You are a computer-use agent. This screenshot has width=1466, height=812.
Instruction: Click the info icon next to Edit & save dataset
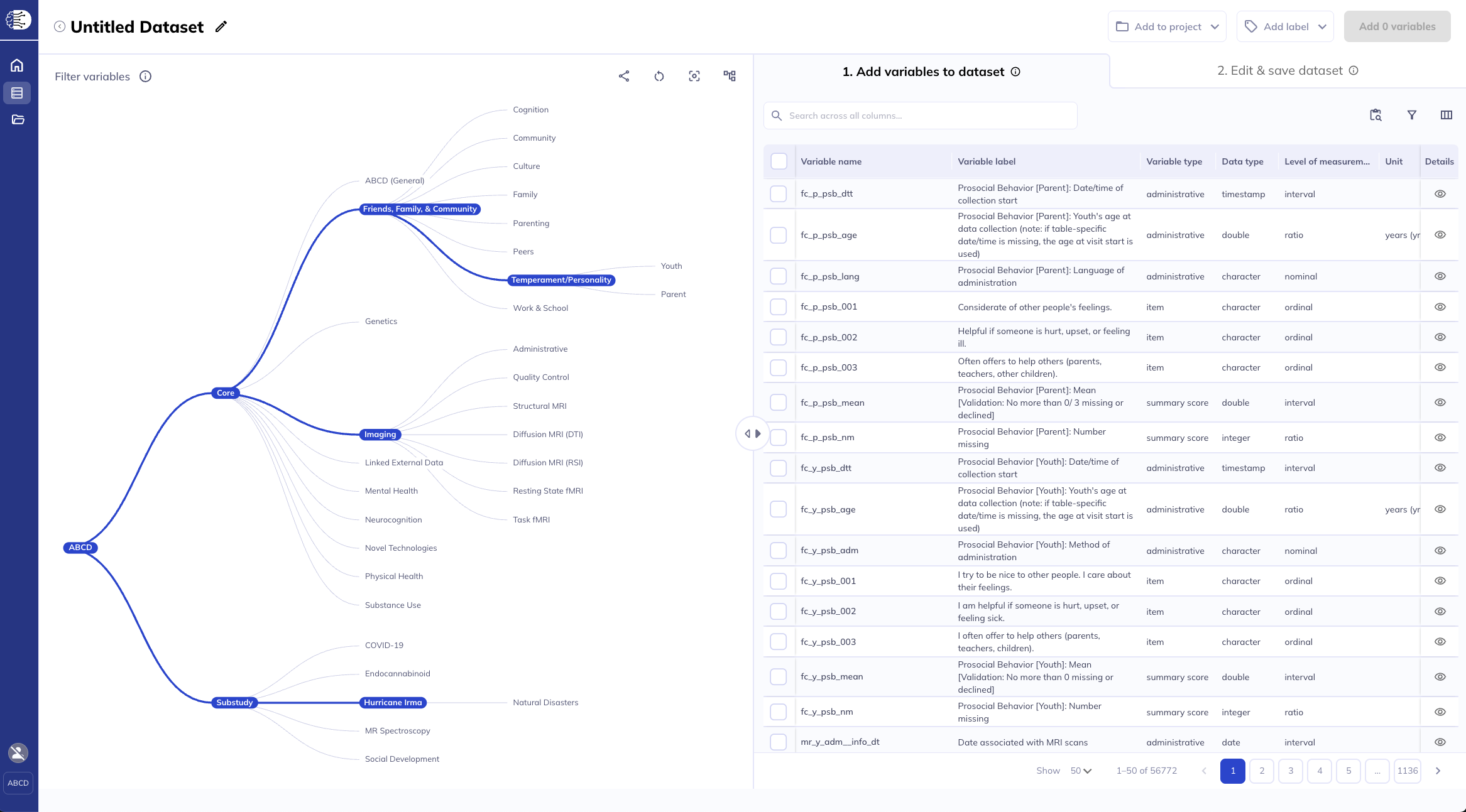tap(1354, 70)
